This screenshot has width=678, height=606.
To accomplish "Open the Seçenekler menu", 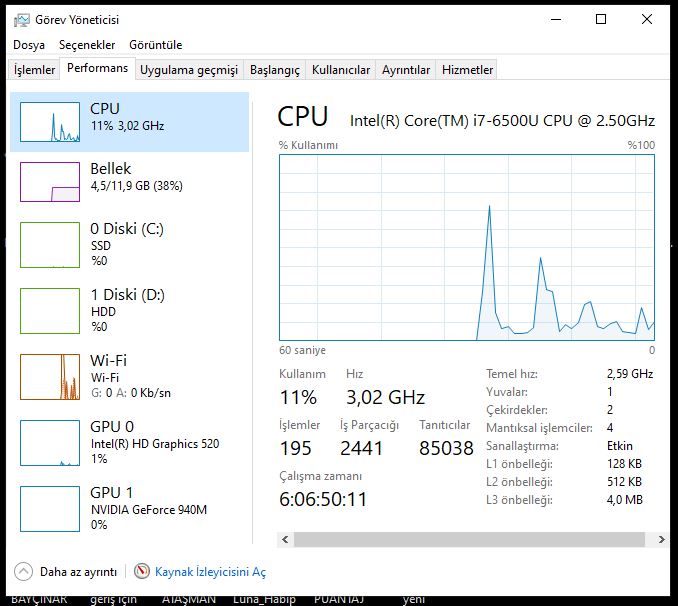I will [x=87, y=45].
